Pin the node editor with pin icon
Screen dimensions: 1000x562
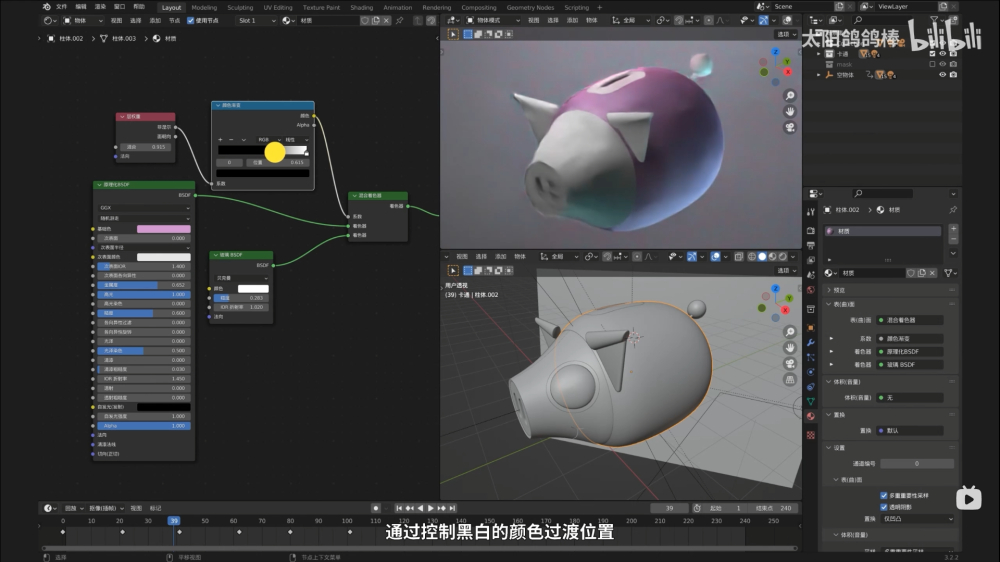[x=400, y=20]
